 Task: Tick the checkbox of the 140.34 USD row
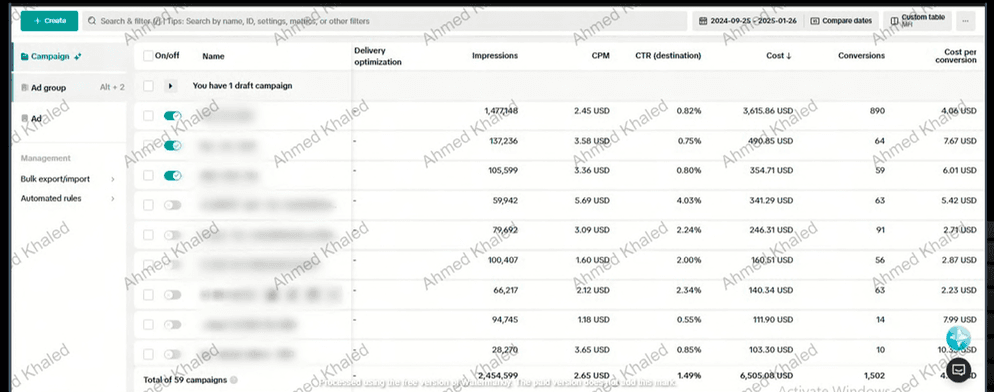coord(148,294)
